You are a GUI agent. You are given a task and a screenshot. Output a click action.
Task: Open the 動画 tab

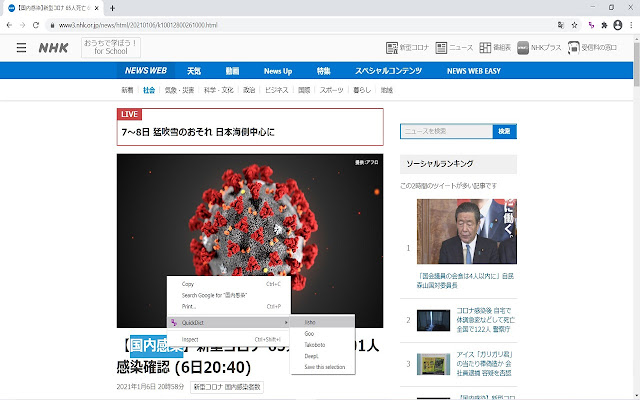tap(232, 71)
